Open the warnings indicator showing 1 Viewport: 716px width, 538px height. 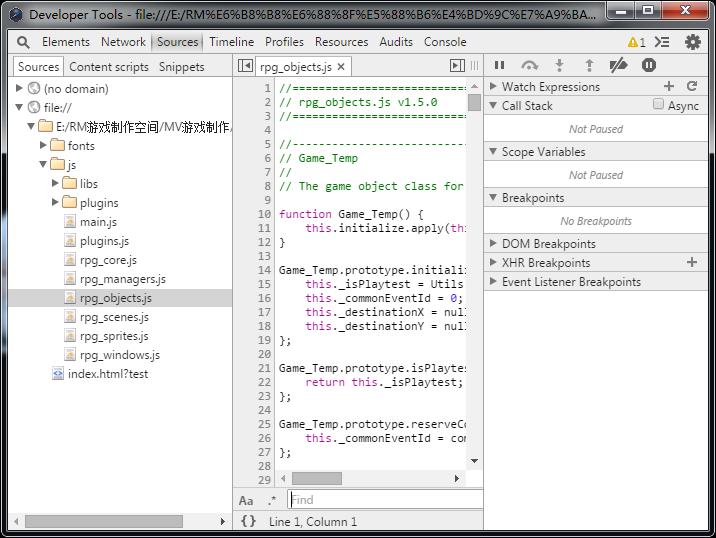point(637,42)
